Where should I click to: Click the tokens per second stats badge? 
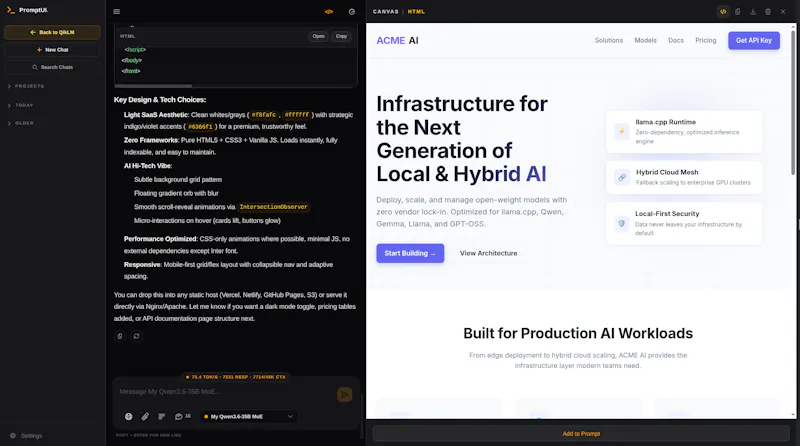click(235, 377)
